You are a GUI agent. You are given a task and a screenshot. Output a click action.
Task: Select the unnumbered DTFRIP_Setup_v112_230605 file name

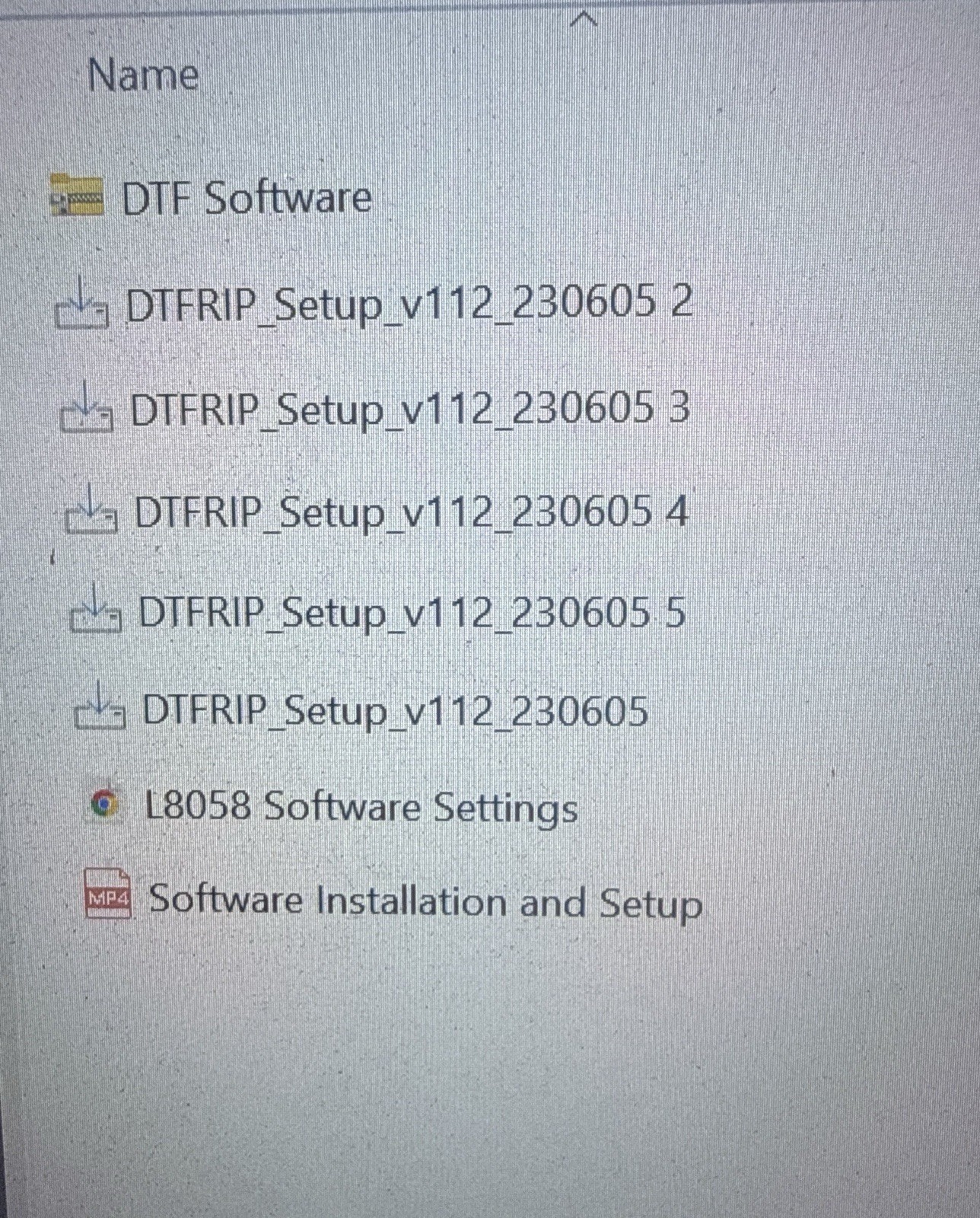pyautogui.click(x=395, y=711)
